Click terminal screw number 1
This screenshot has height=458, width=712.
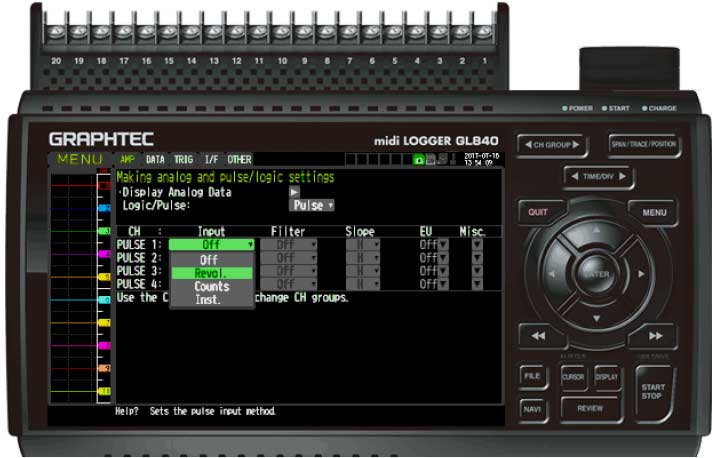(x=484, y=32)
